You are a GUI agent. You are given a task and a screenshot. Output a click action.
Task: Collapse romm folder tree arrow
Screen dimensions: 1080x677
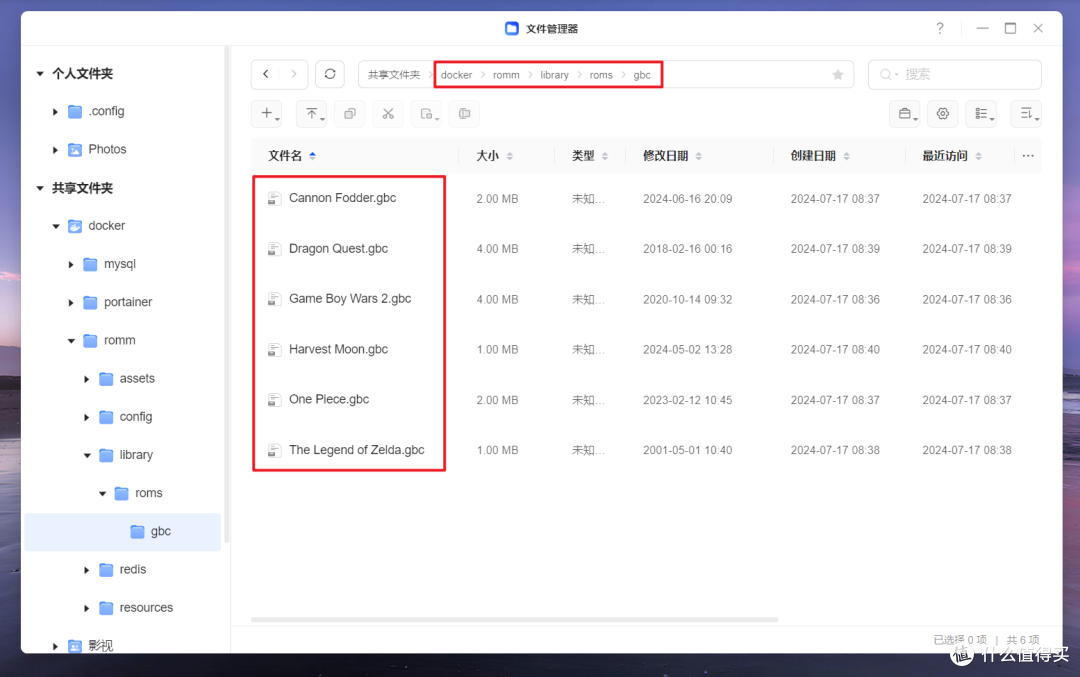point(71,341)
